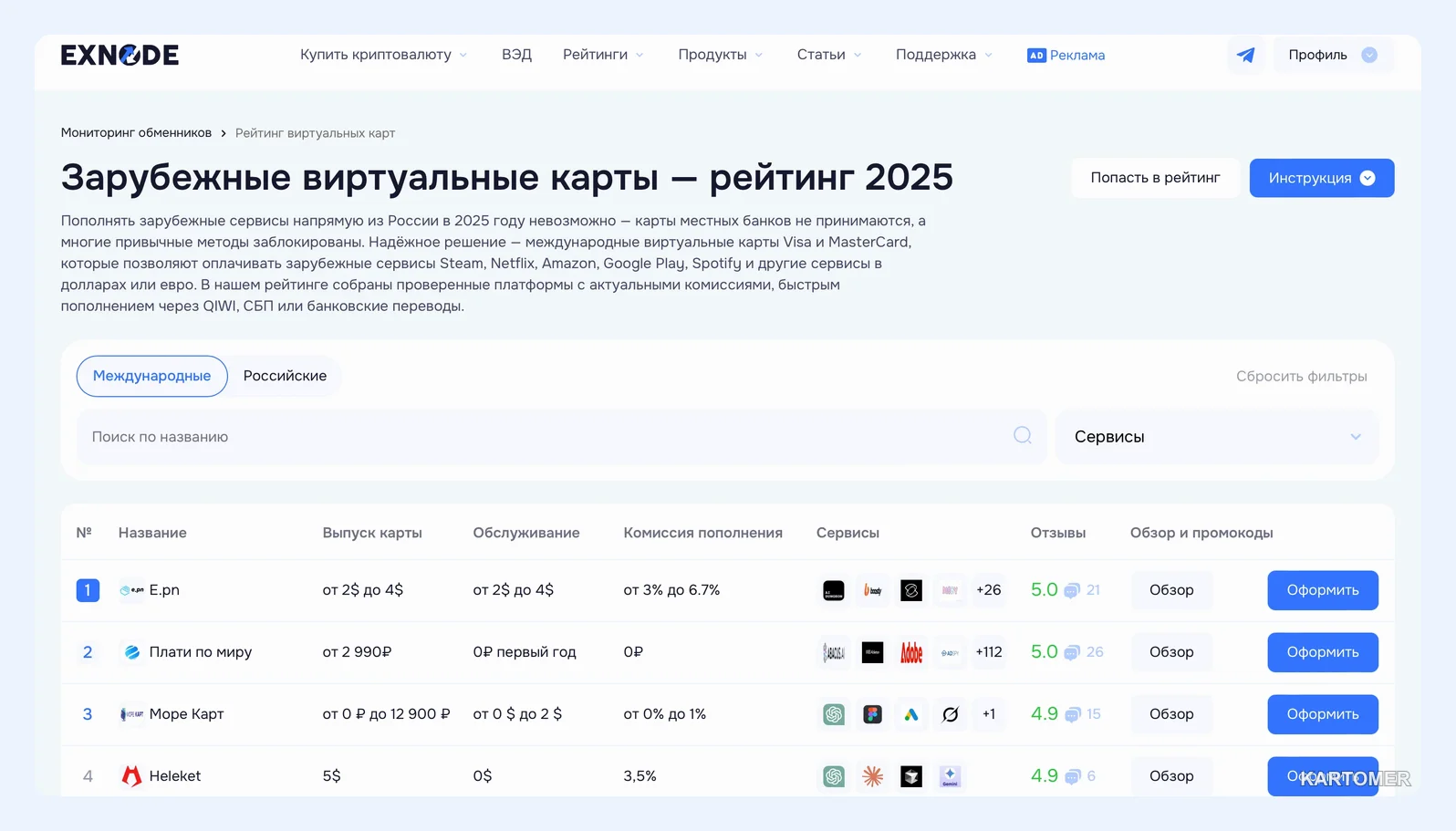The height and width of the screenshot is (831, 1456).
Task: Click Оформить for Море Карт
Action: pos(1323,714)
